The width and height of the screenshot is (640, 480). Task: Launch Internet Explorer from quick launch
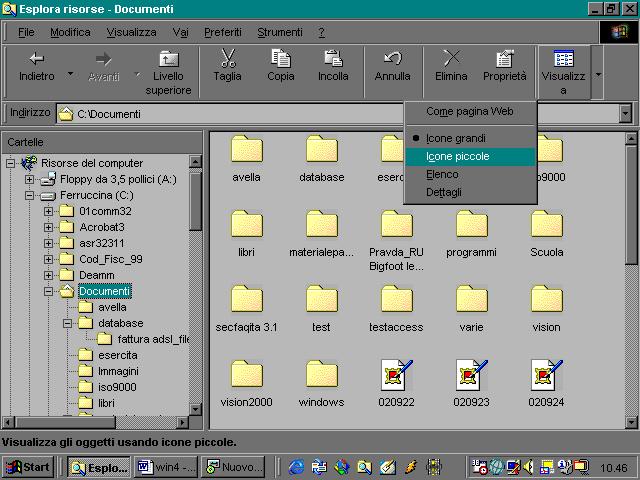click(297, 467)
